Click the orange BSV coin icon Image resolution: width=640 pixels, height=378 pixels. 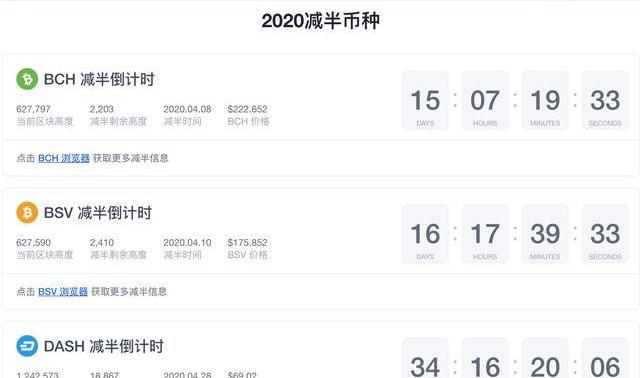tap(27, 213)
